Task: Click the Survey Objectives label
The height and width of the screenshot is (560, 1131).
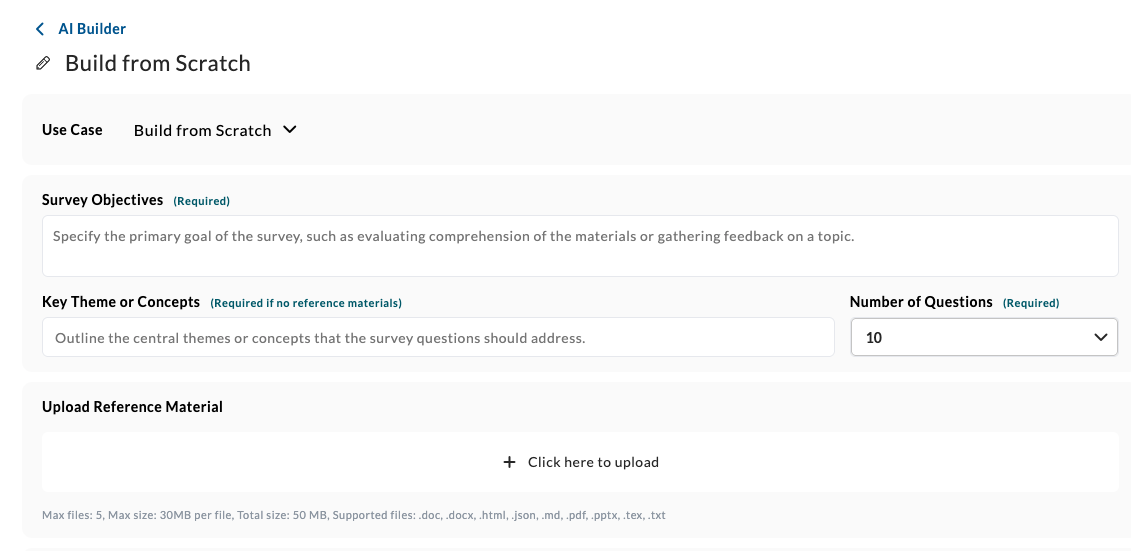Action: 102,200
